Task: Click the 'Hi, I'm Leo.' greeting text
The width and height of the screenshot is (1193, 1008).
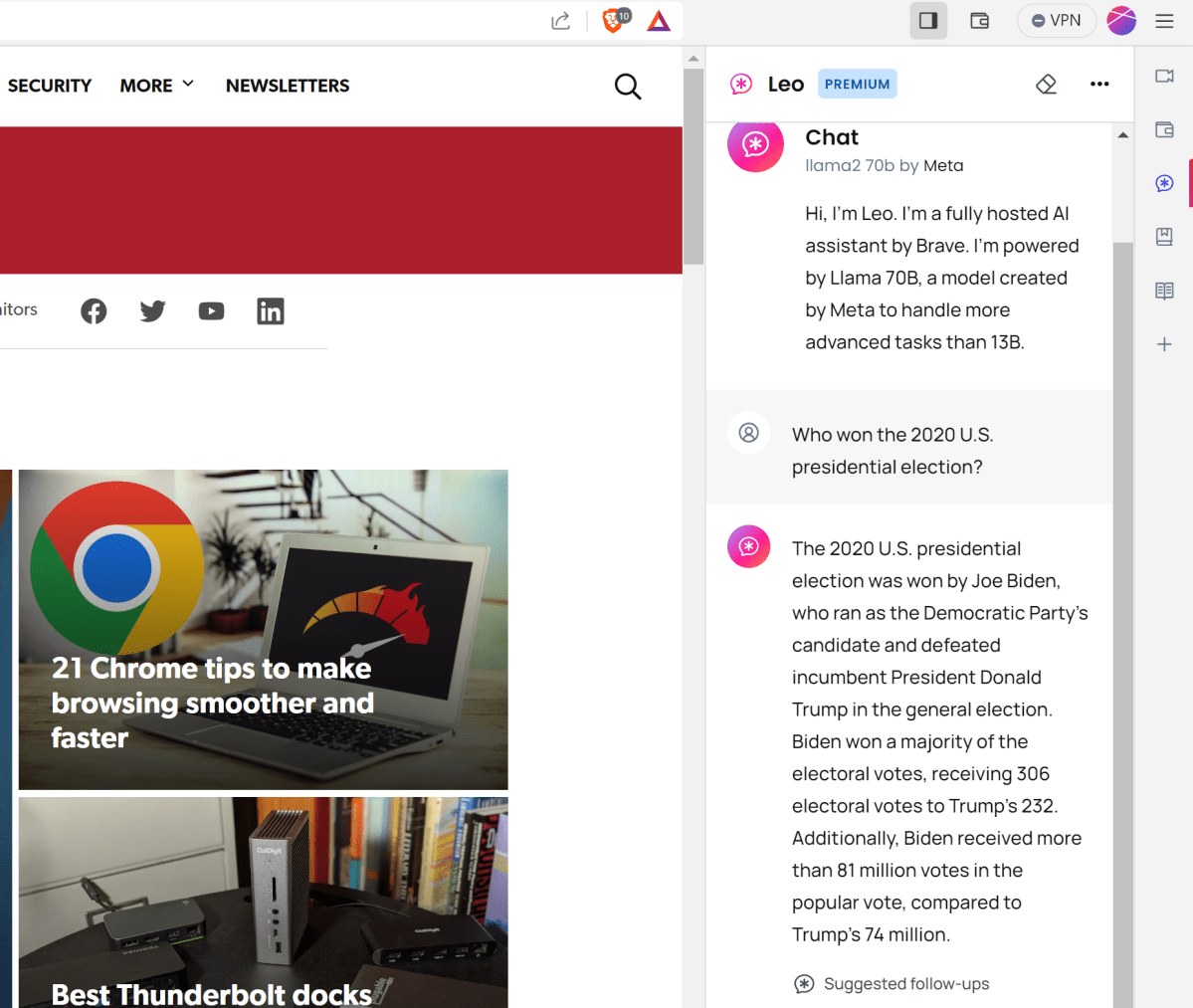Action: [942, 278]
